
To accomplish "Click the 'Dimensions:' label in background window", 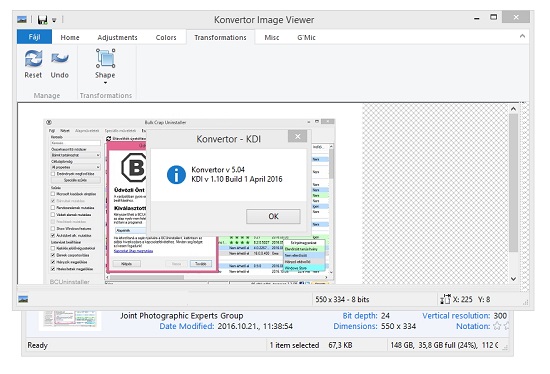I will (355, 326).
